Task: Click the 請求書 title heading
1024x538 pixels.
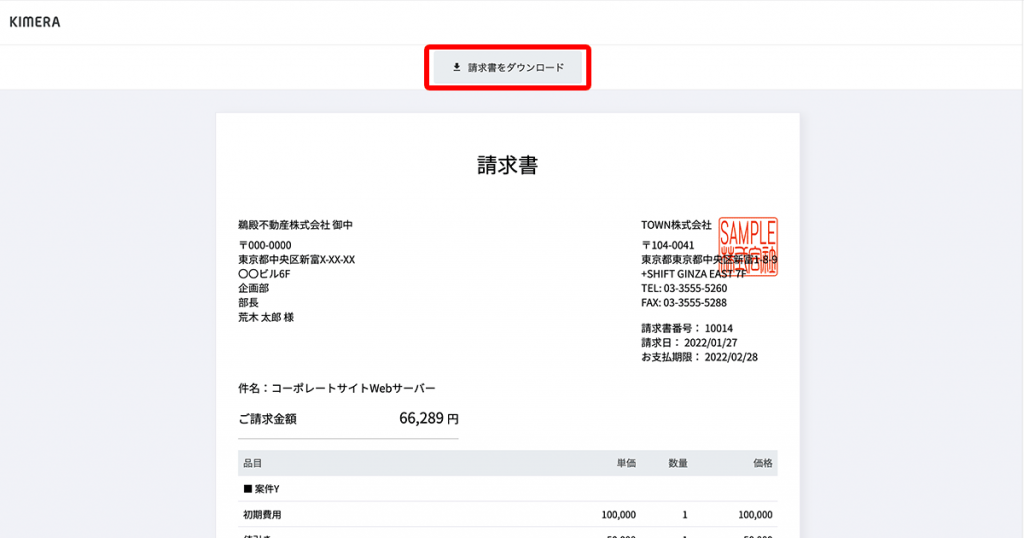Action: click(508, 166)
